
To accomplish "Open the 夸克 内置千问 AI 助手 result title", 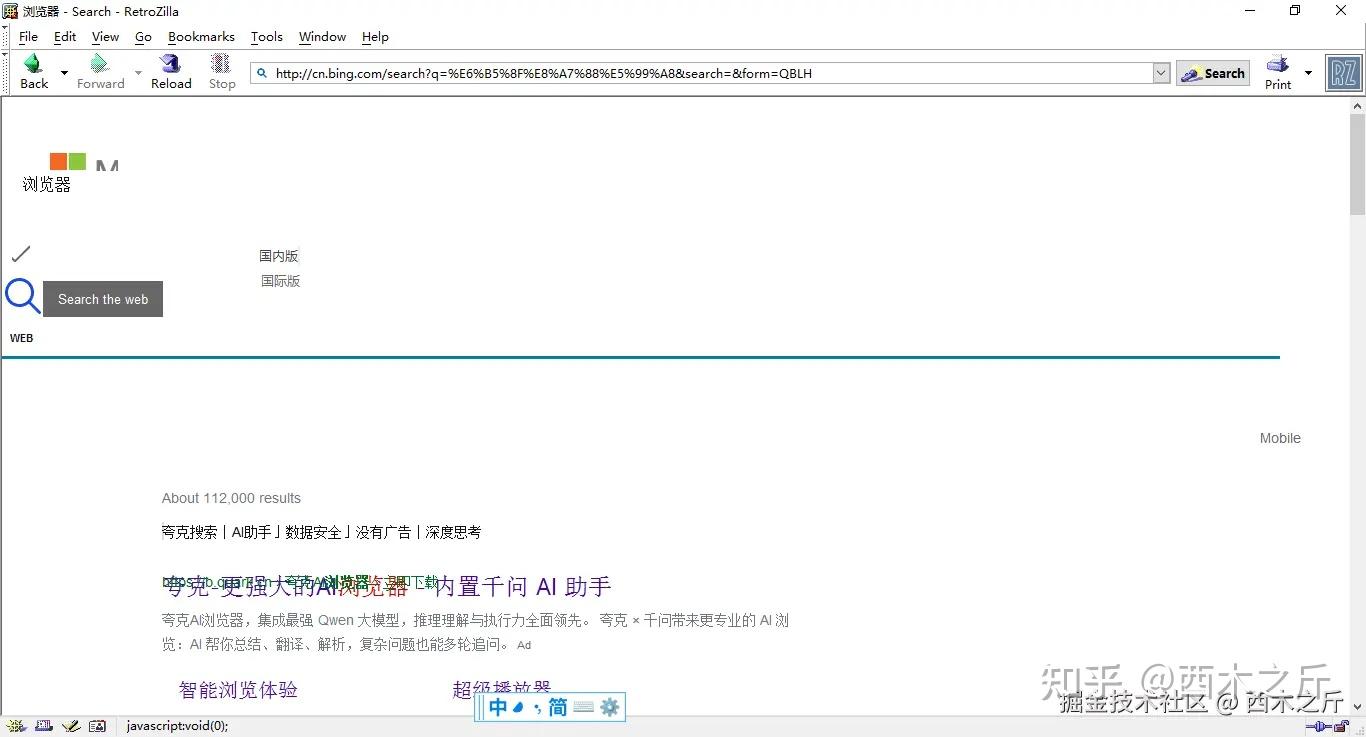I will (x=387, y=586).
